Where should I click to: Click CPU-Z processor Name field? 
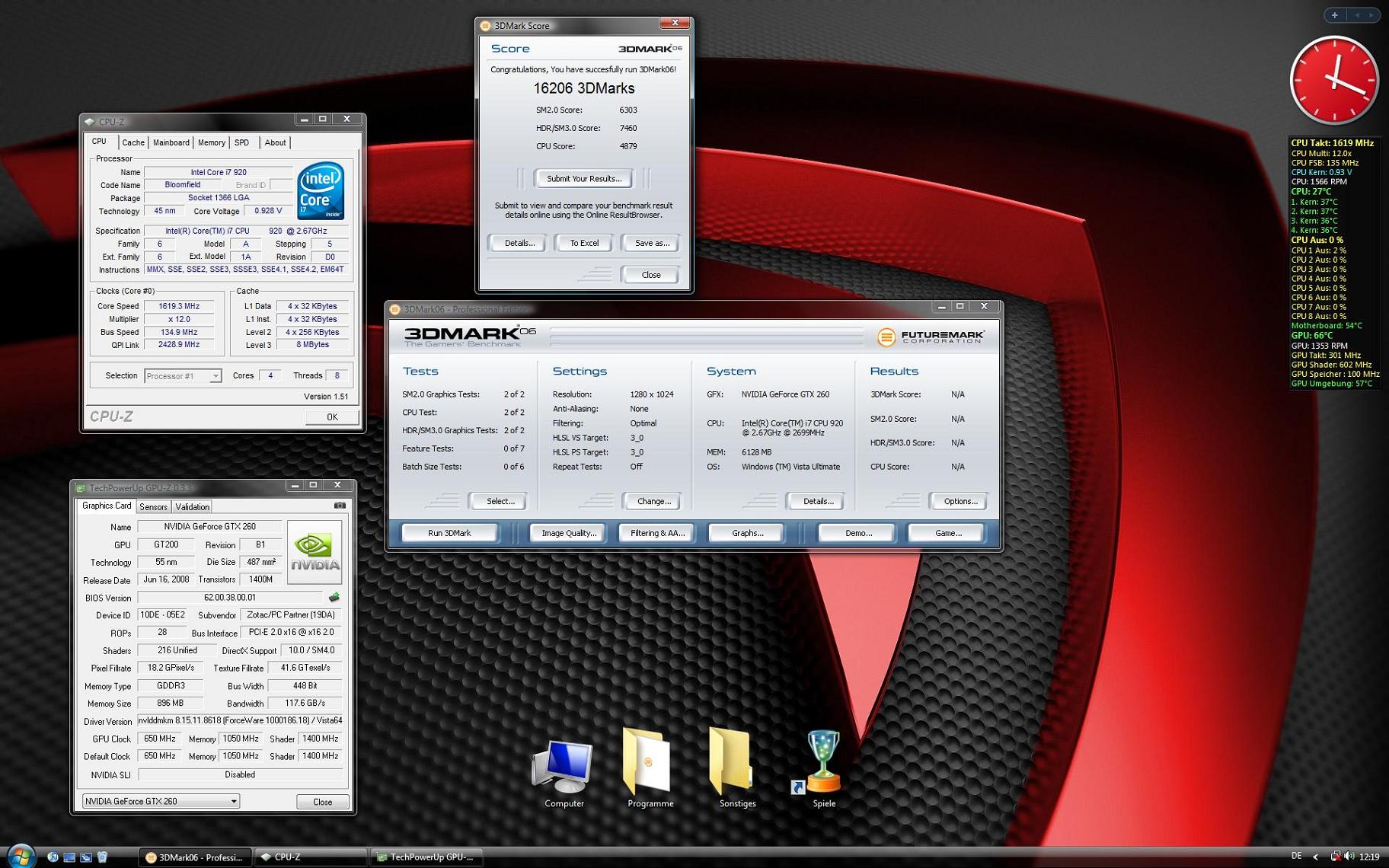[x=218, y=172]
